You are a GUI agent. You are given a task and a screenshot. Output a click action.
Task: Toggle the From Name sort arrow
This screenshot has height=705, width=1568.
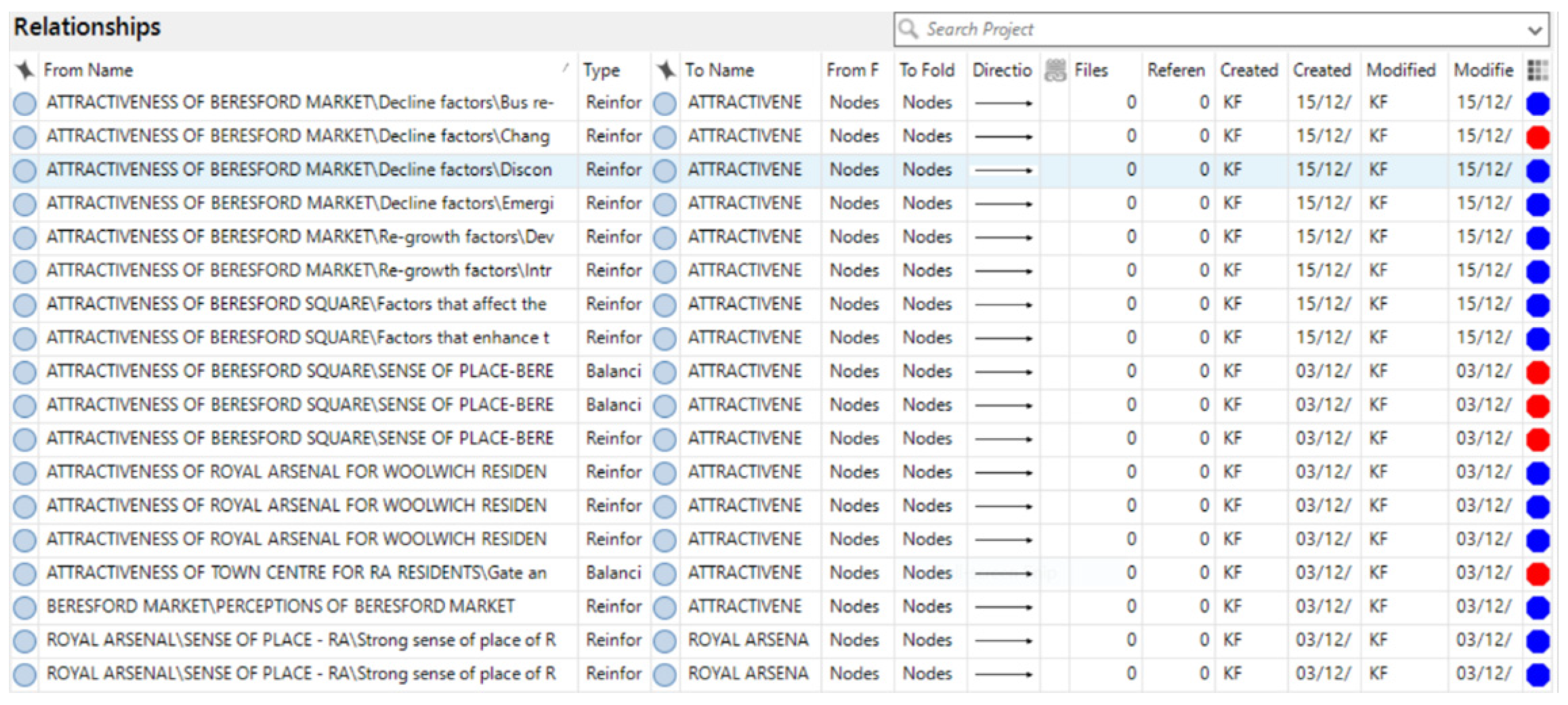point(565,68)
